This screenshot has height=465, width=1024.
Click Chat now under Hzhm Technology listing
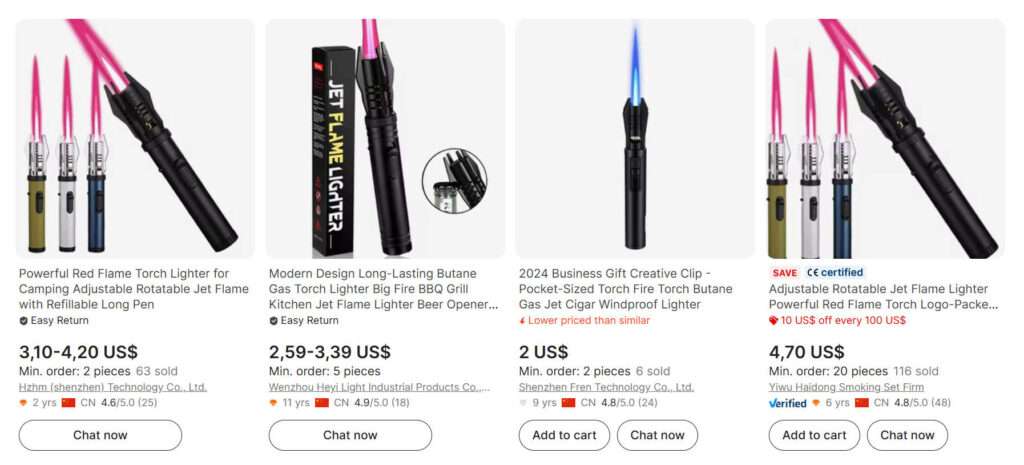point(100,435)
